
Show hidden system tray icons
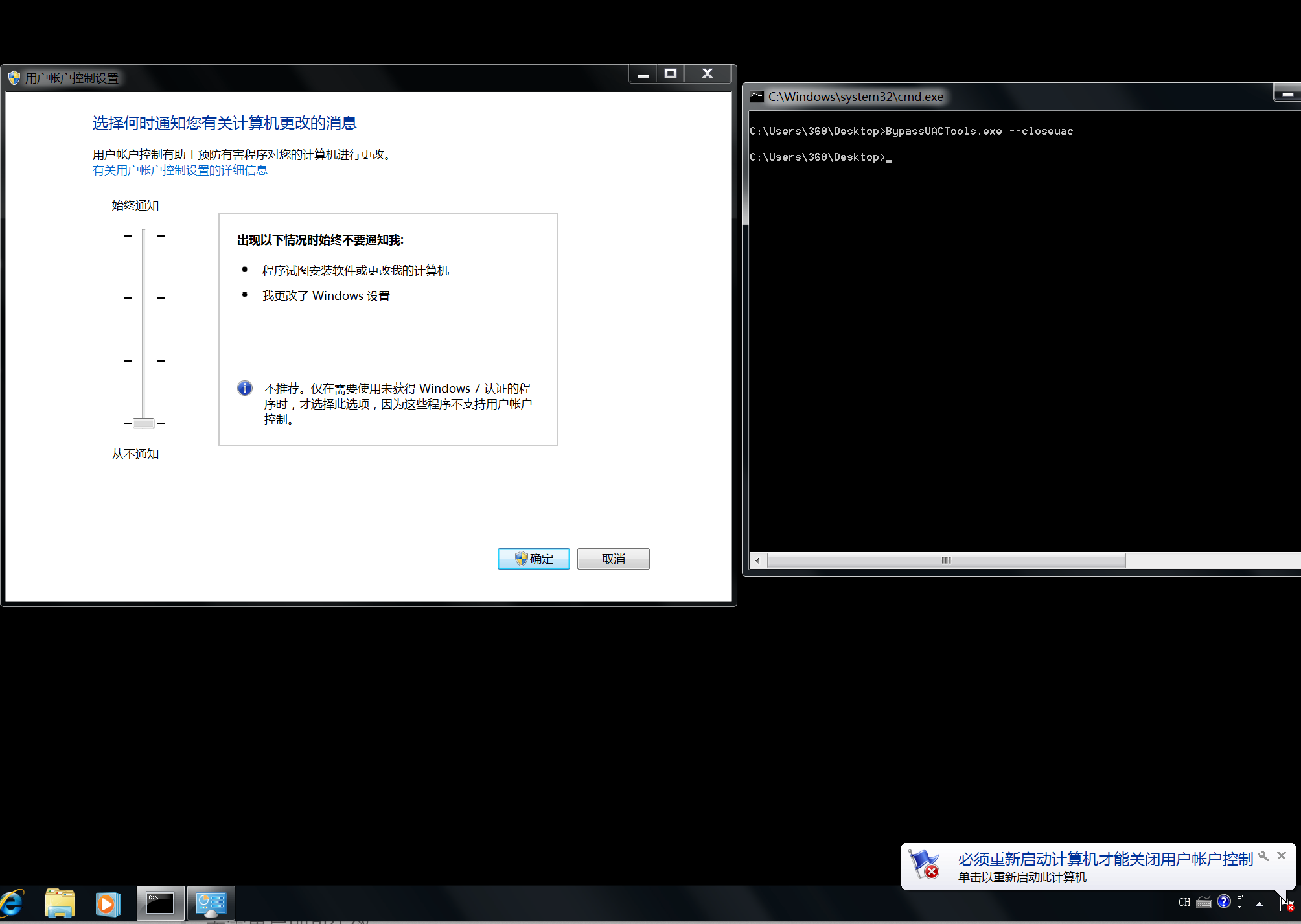[1259, 903]
